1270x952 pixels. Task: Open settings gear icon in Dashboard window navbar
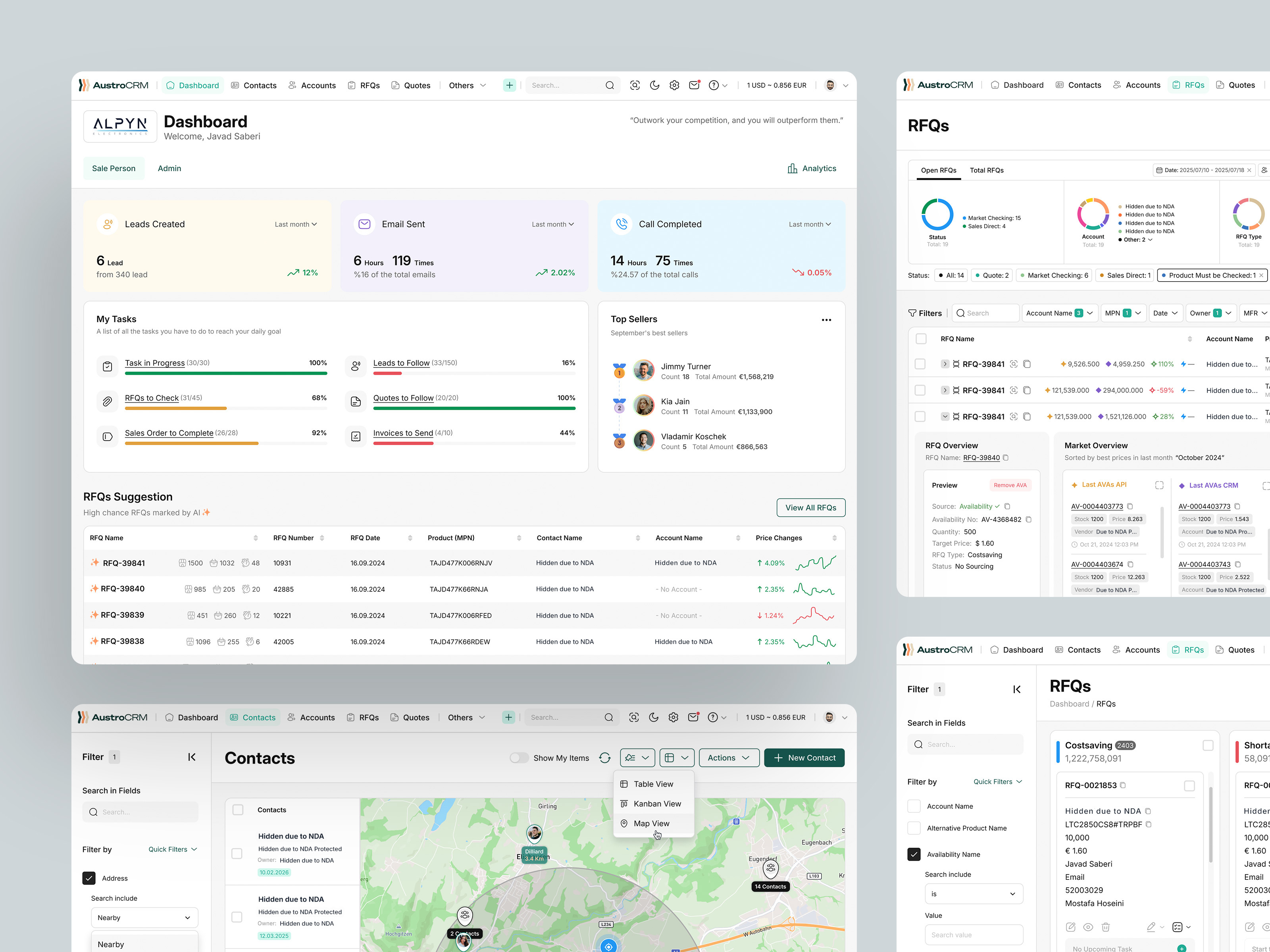point(675,86)
